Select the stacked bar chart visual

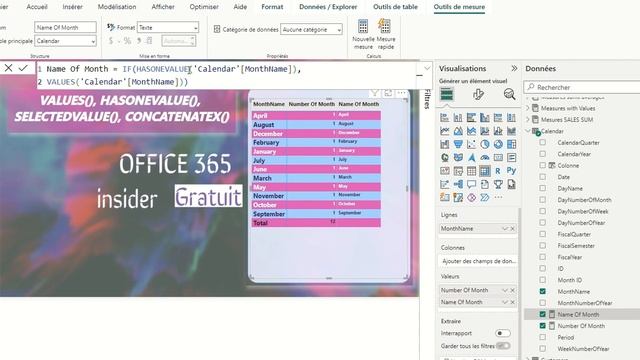click(444, 118)
